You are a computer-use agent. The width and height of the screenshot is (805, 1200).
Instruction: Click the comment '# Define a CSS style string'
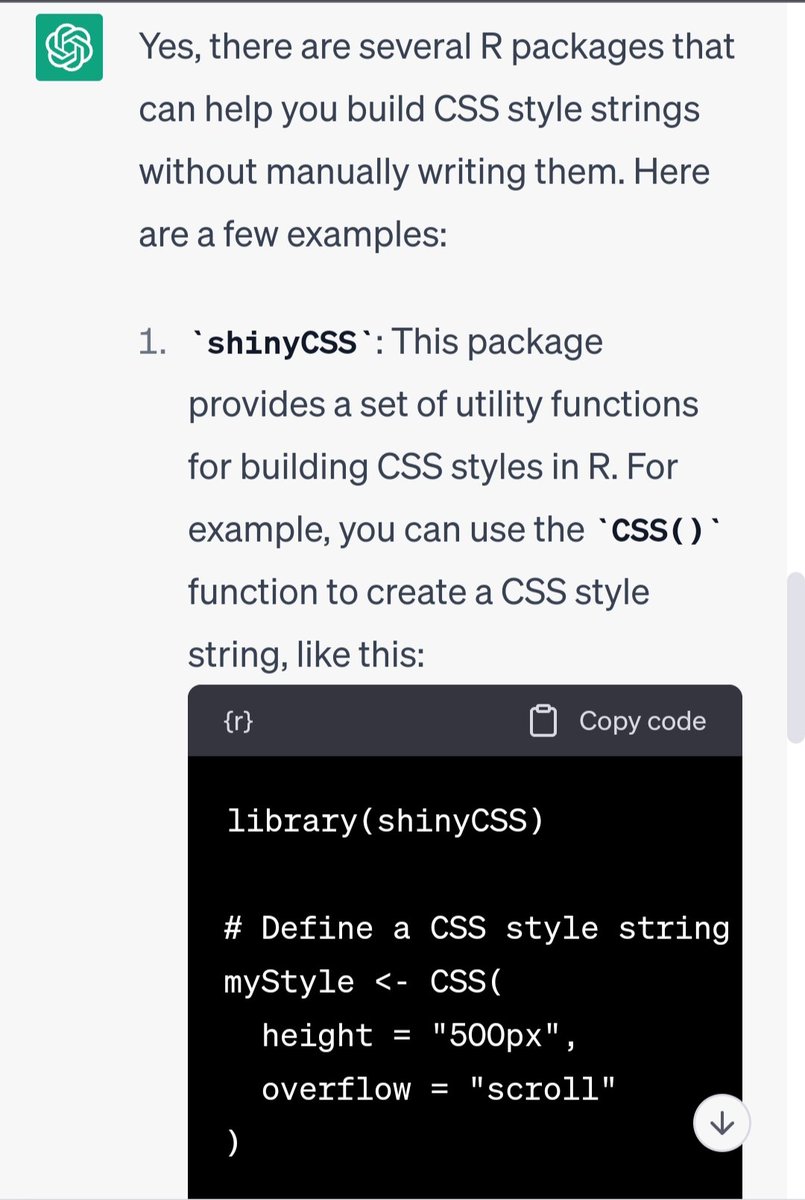pyautogui.click(x=477, y=928)
